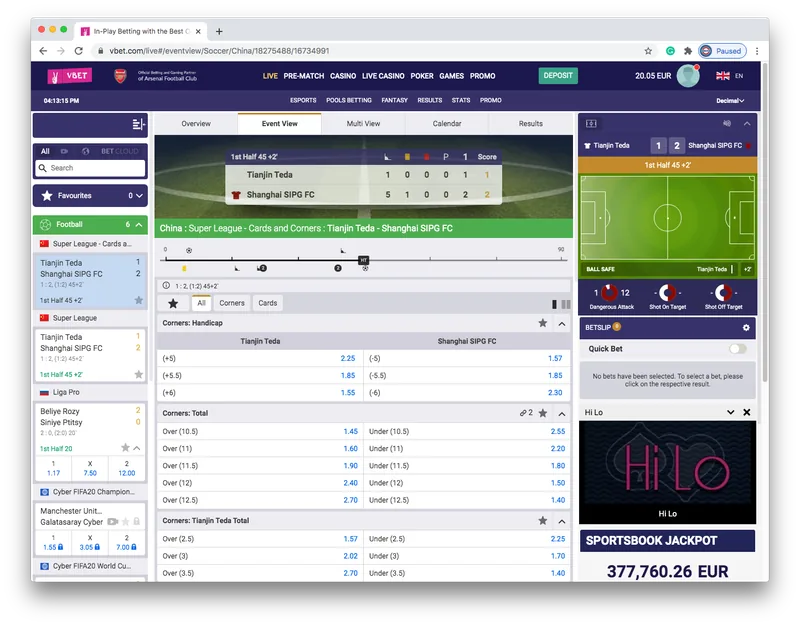Image resolution: width=800 pixels, height=626 pixels.
Task: Open browser extensions puzzle icon
Action: pos(688,51)
